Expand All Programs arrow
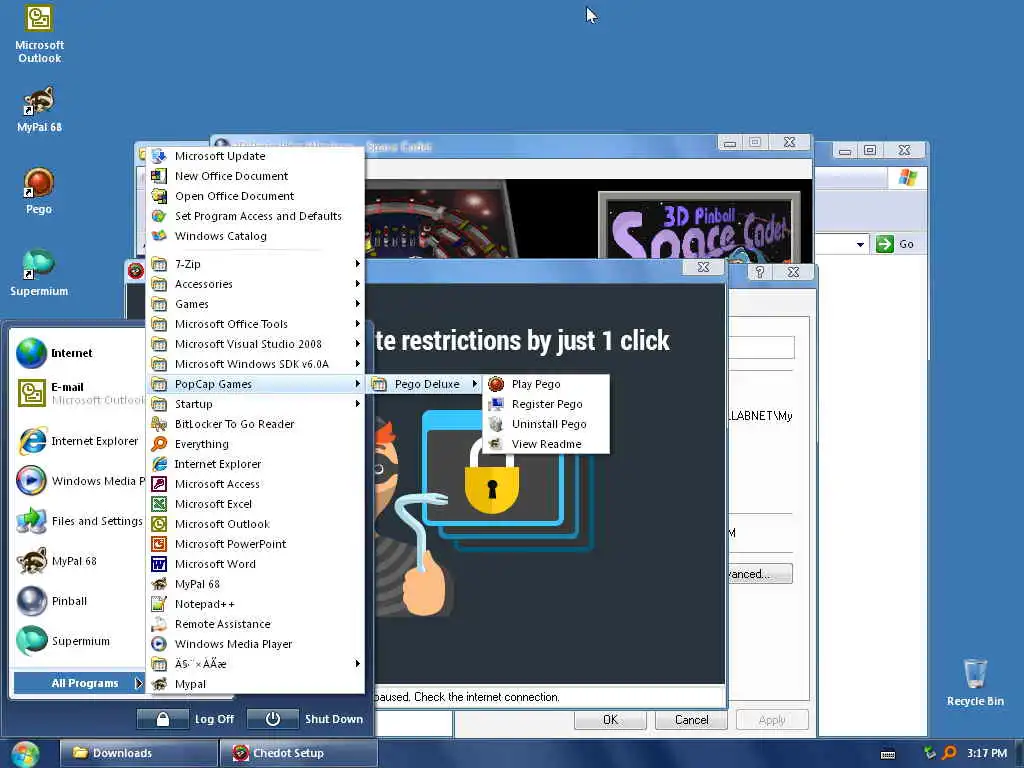 [138, 683]
